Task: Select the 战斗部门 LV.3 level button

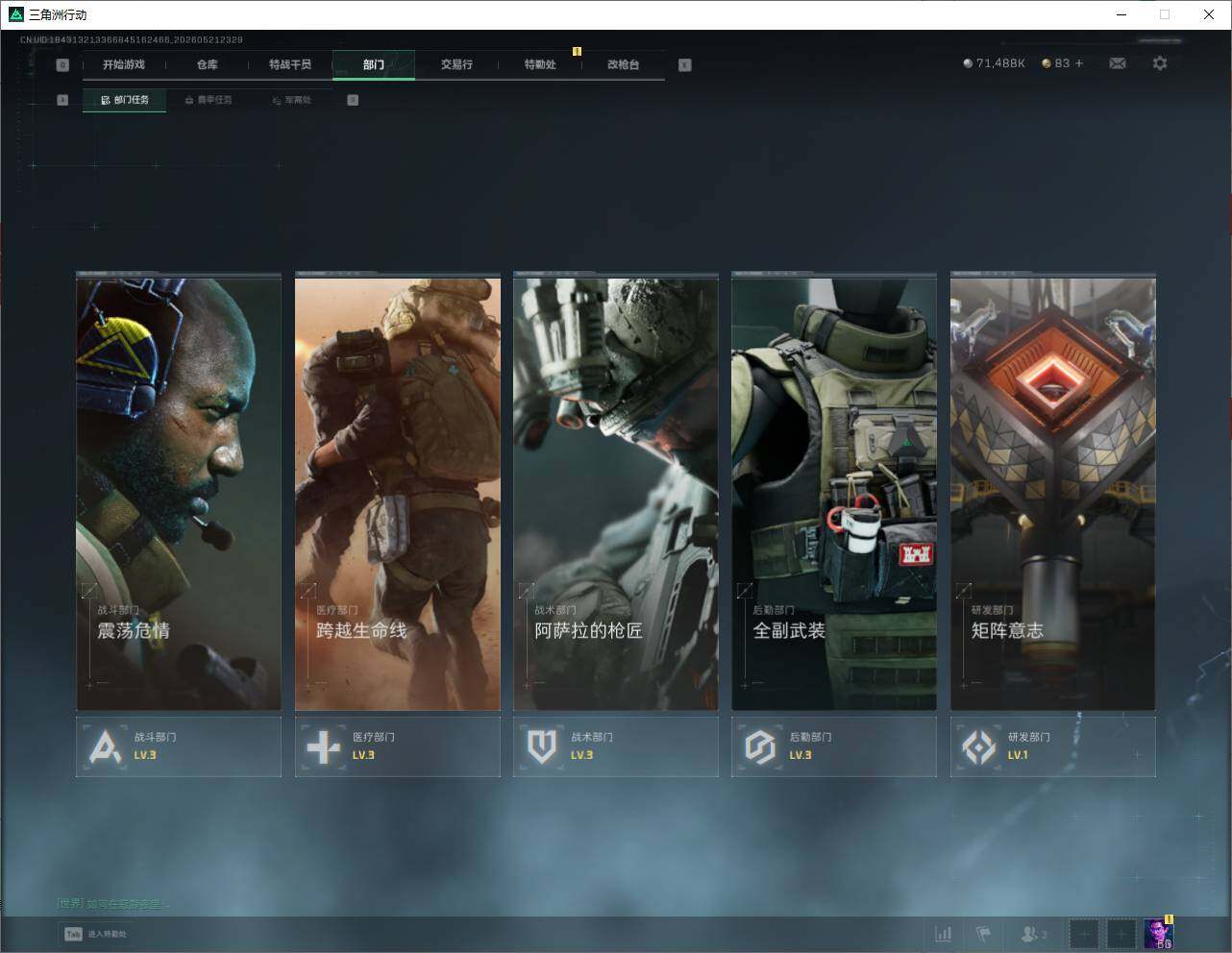Action: point(179,746)
